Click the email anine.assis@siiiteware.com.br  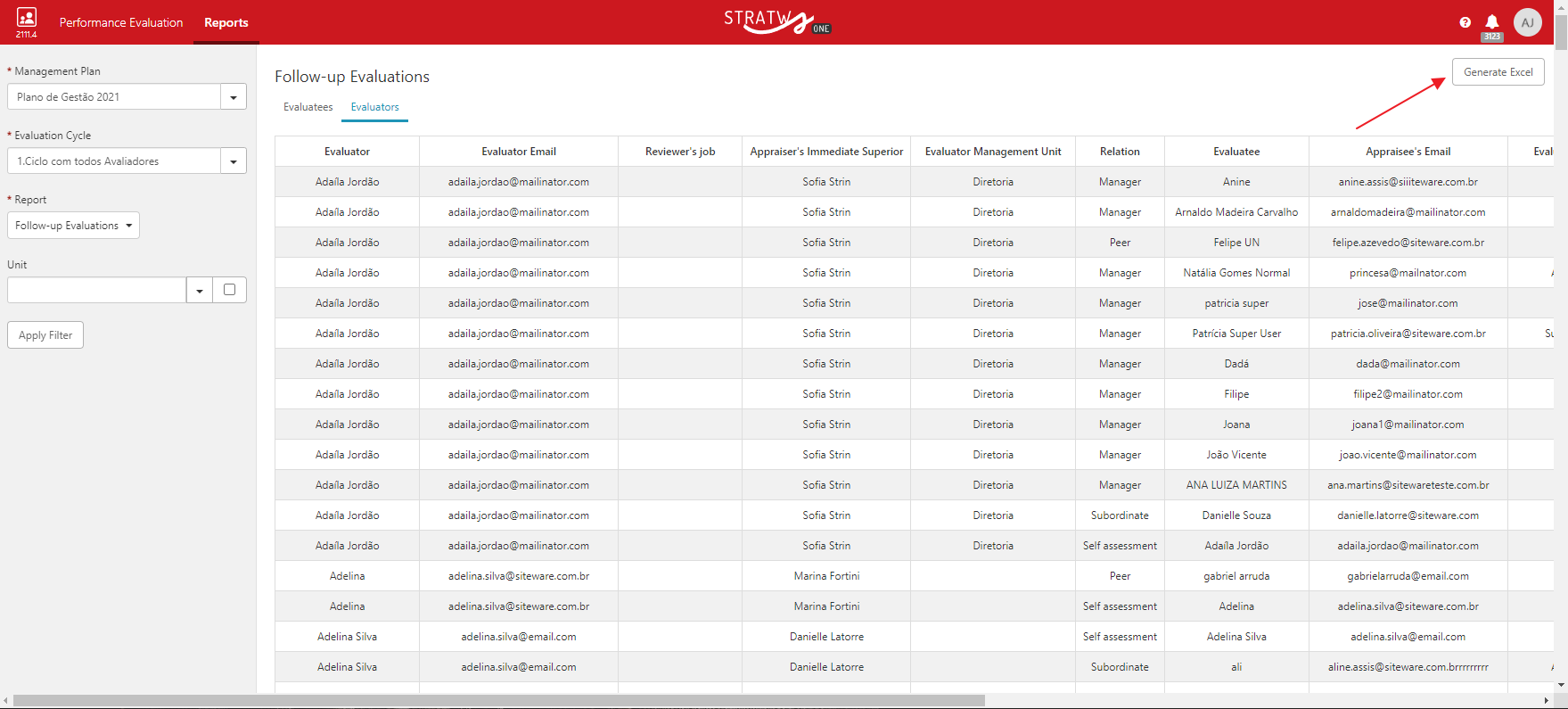(x=1408, y=182)
